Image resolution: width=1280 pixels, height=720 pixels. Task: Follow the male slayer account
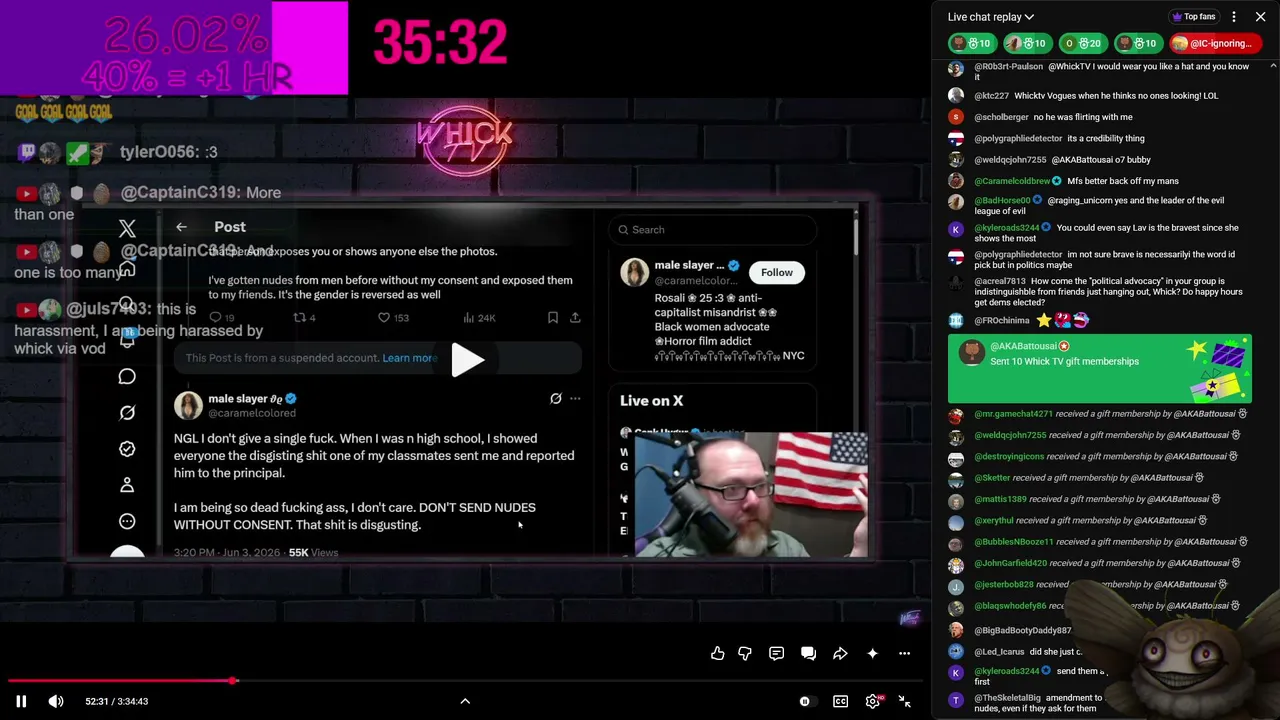pos(776,272)
